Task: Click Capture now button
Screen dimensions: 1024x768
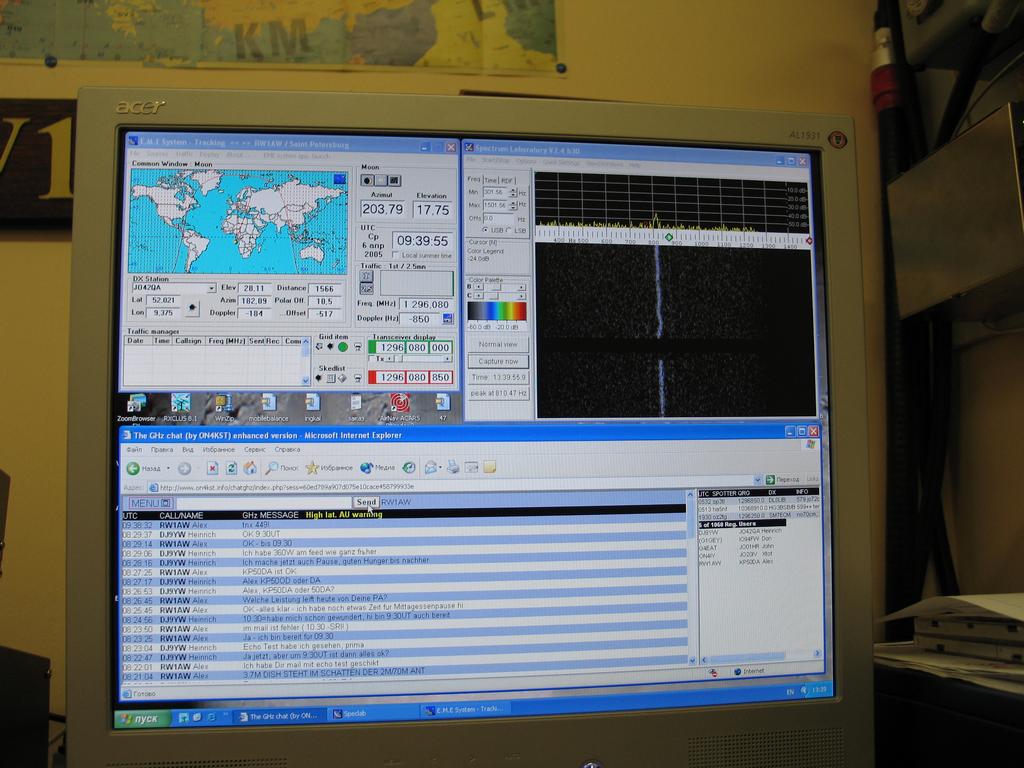Action: (498, 361)
